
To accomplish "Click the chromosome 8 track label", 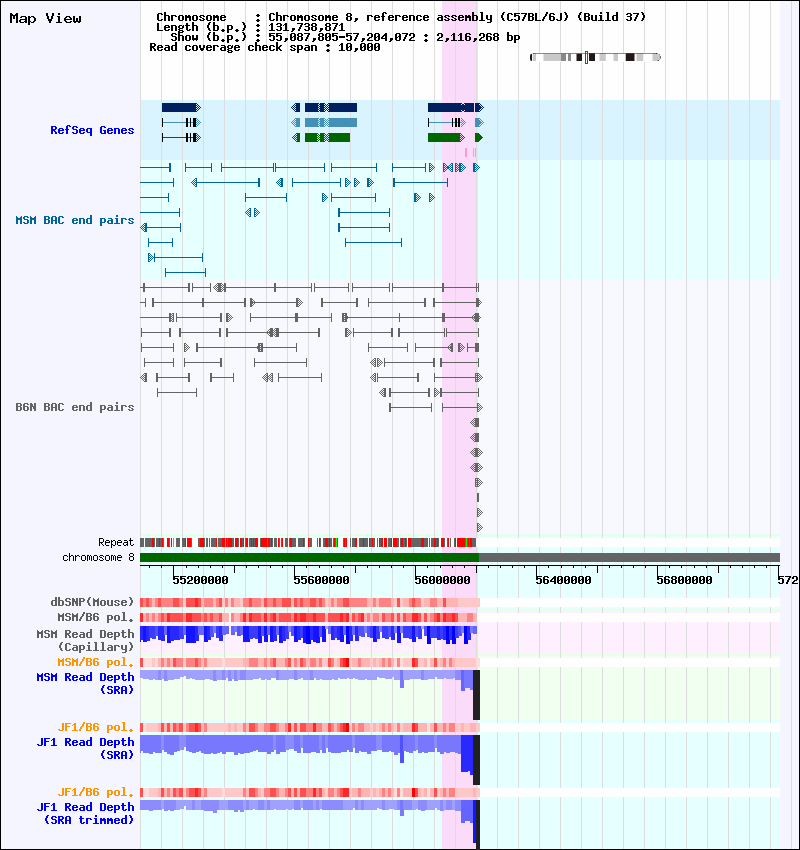I will [x=98, y=557].
